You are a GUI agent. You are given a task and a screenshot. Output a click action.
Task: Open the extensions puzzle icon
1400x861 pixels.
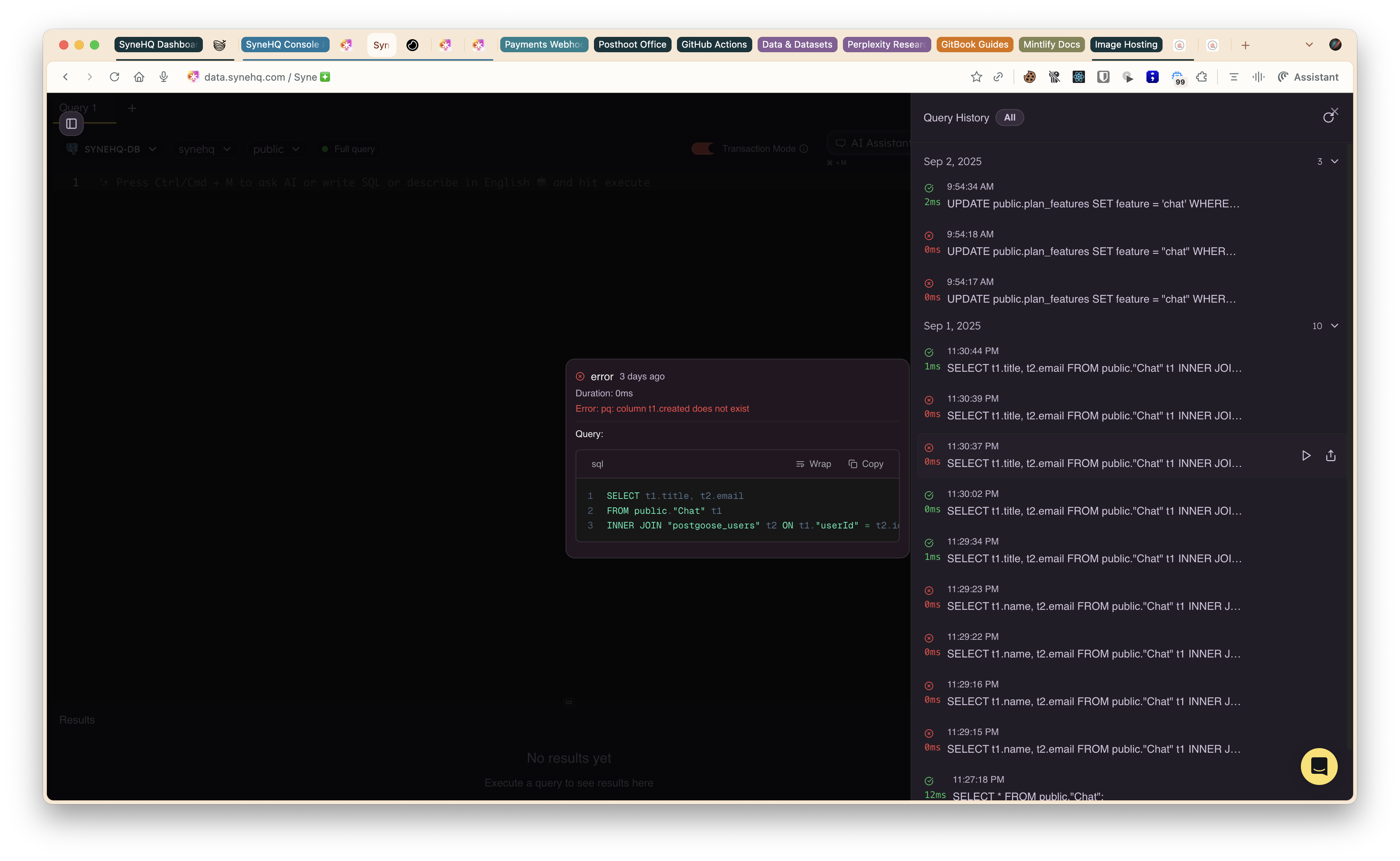tap(1202, 77)
